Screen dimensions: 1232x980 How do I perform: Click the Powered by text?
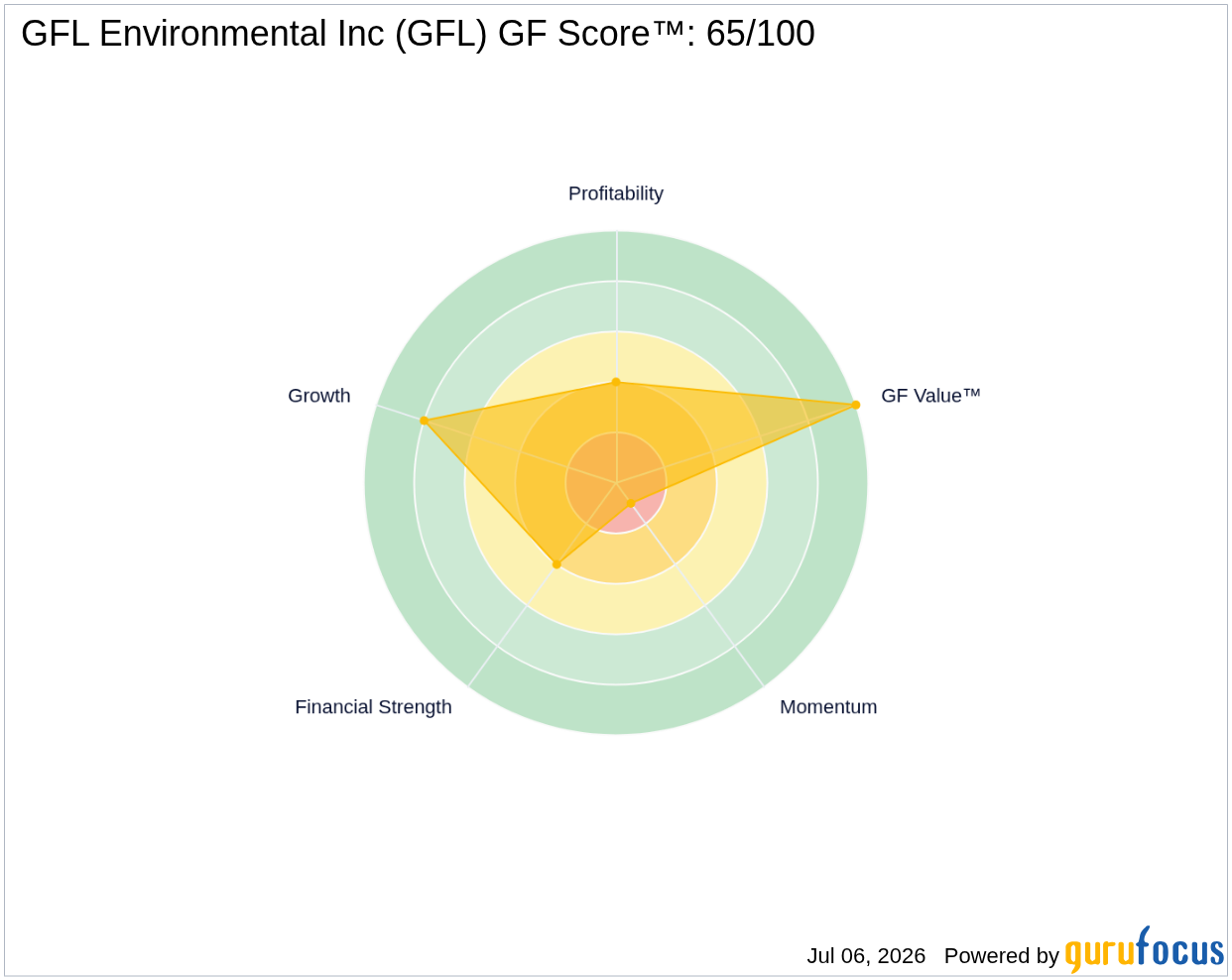coord(1002,956)
